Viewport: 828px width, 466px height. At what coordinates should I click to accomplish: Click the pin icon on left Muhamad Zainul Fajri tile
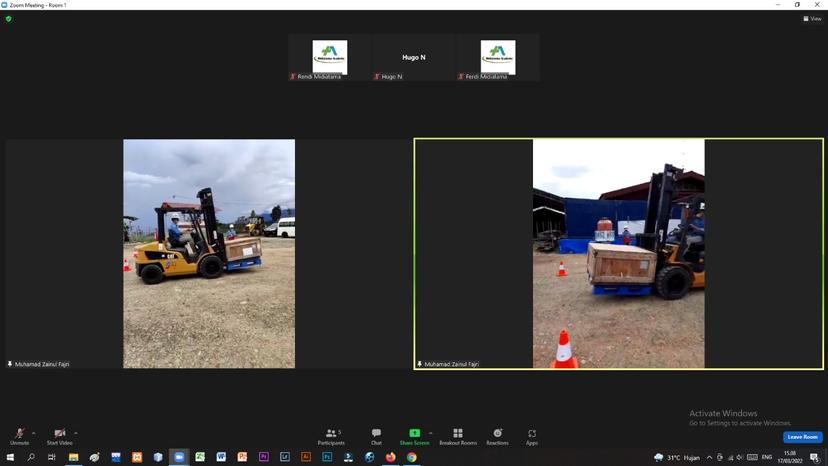[10, 364]
